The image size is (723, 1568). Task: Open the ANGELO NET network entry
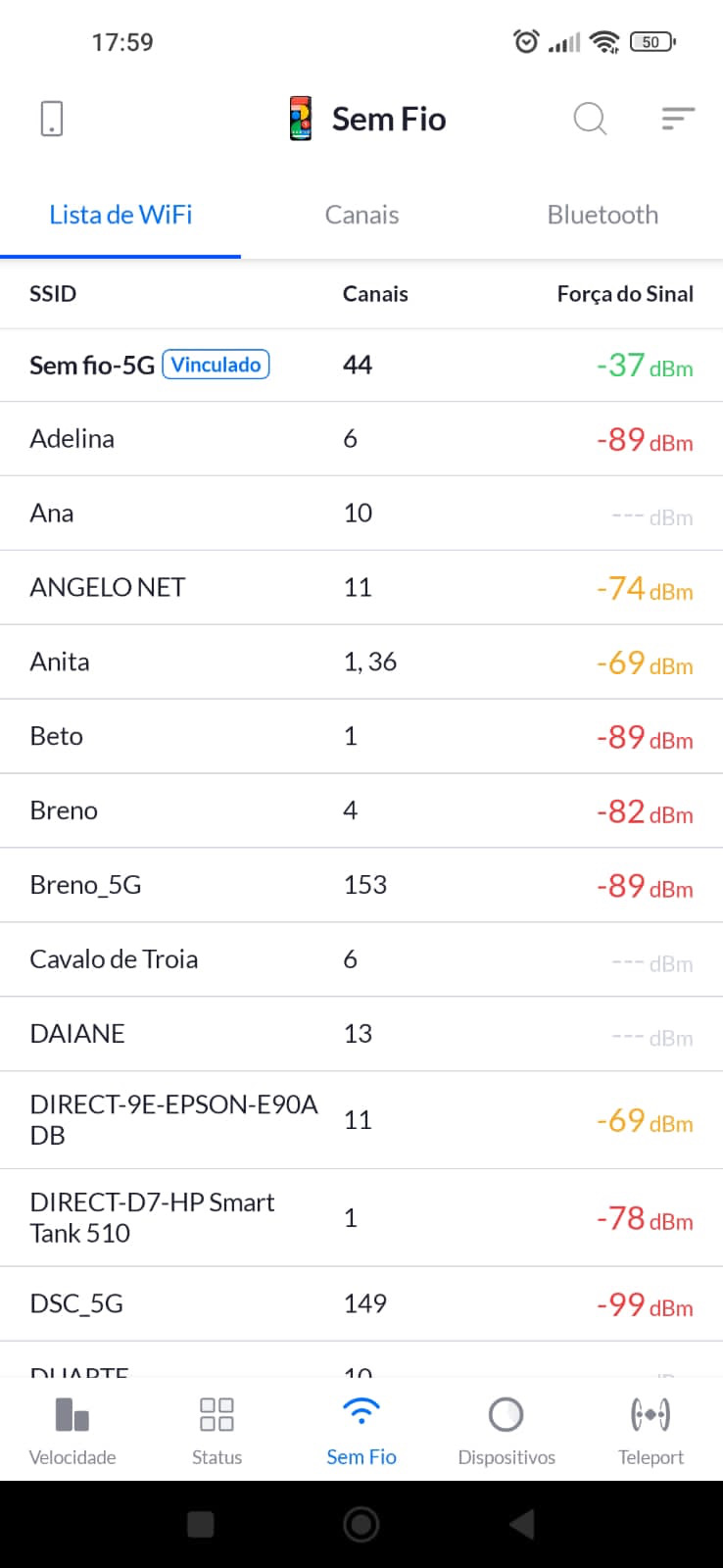[108, 587]
